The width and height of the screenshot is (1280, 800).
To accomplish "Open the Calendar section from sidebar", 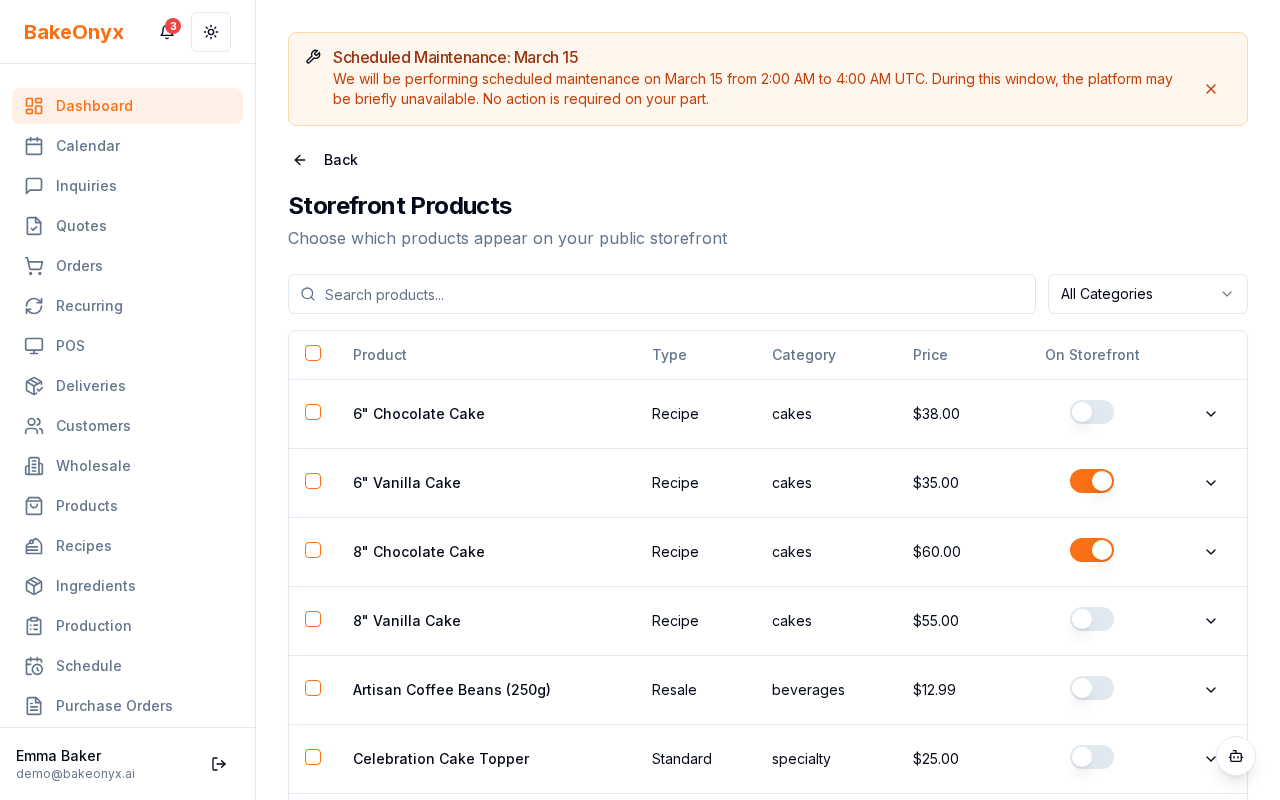I will tap(88, 146).
